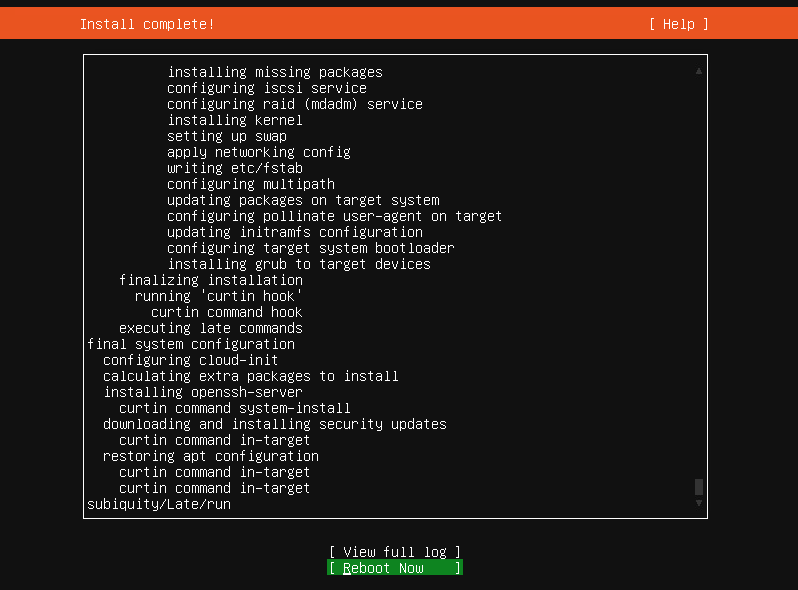Click the 'executing late commands' entry

coord(210,328)
